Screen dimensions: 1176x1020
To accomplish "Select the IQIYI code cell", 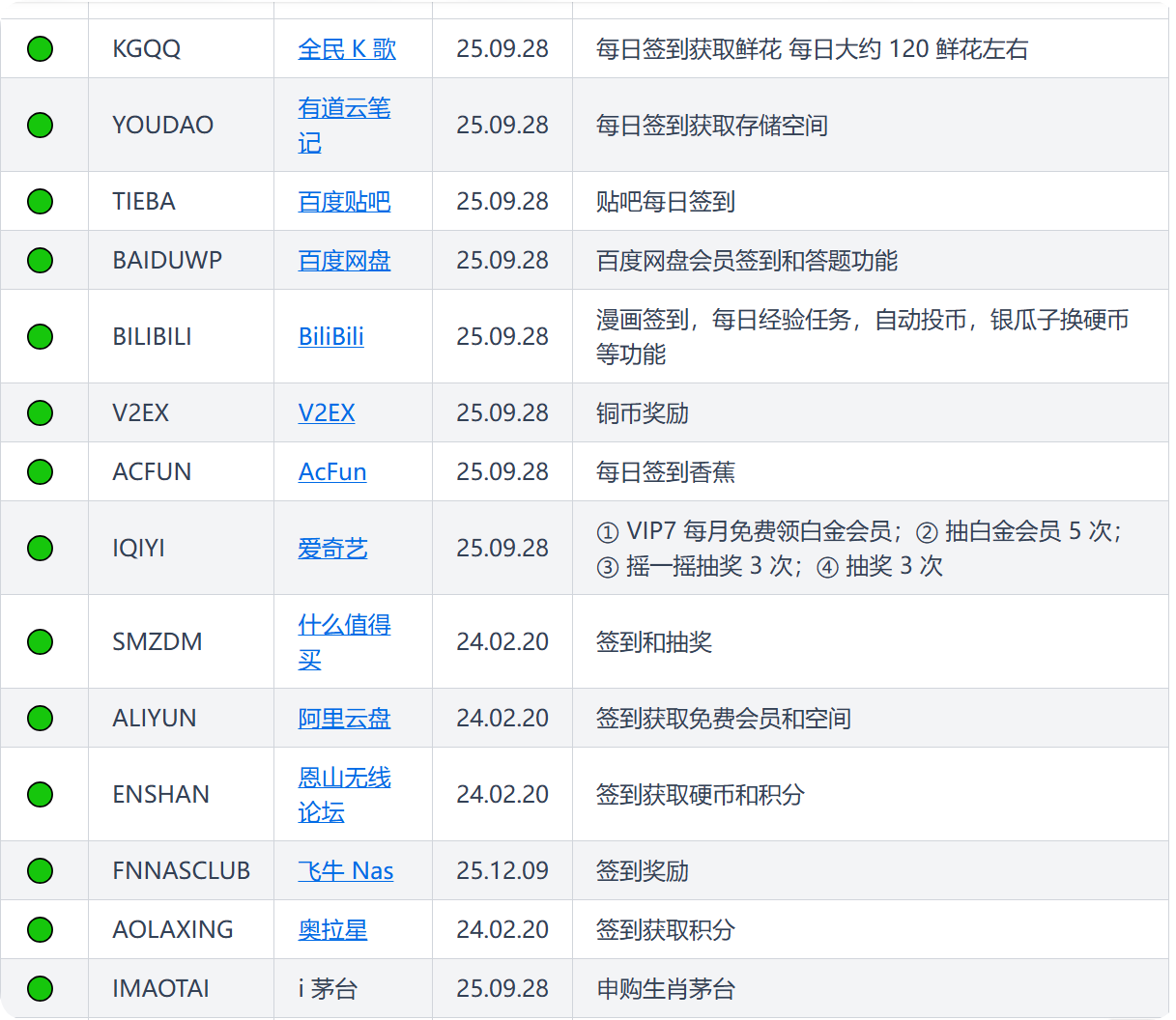I will tap(181, 548).
